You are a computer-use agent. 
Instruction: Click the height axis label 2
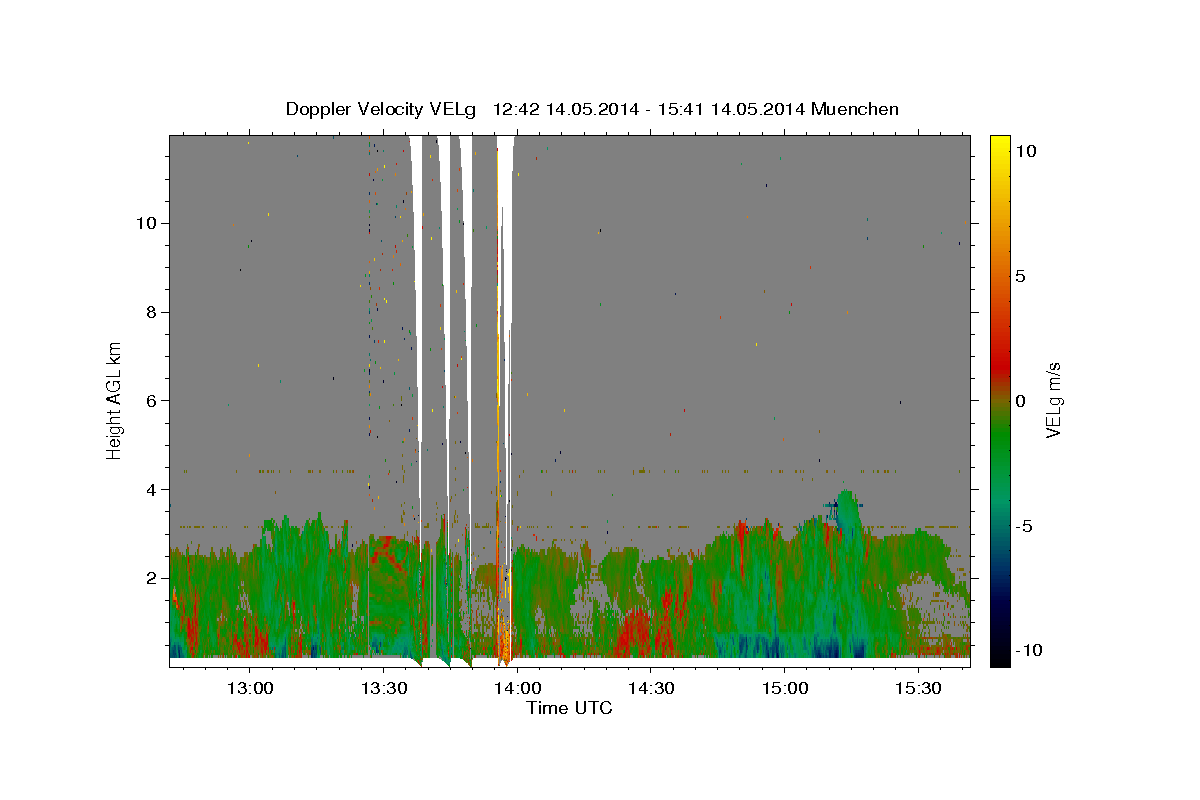tap(149, 578)
